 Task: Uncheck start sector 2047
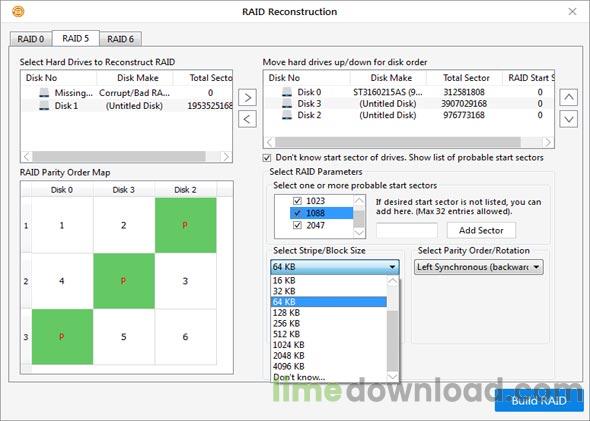coord(297,225)
